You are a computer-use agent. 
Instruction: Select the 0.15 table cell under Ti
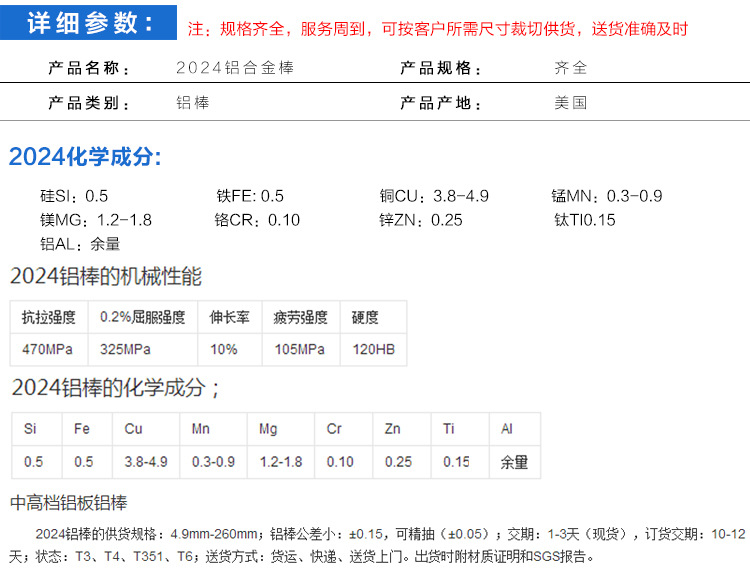tap(460, 462)
